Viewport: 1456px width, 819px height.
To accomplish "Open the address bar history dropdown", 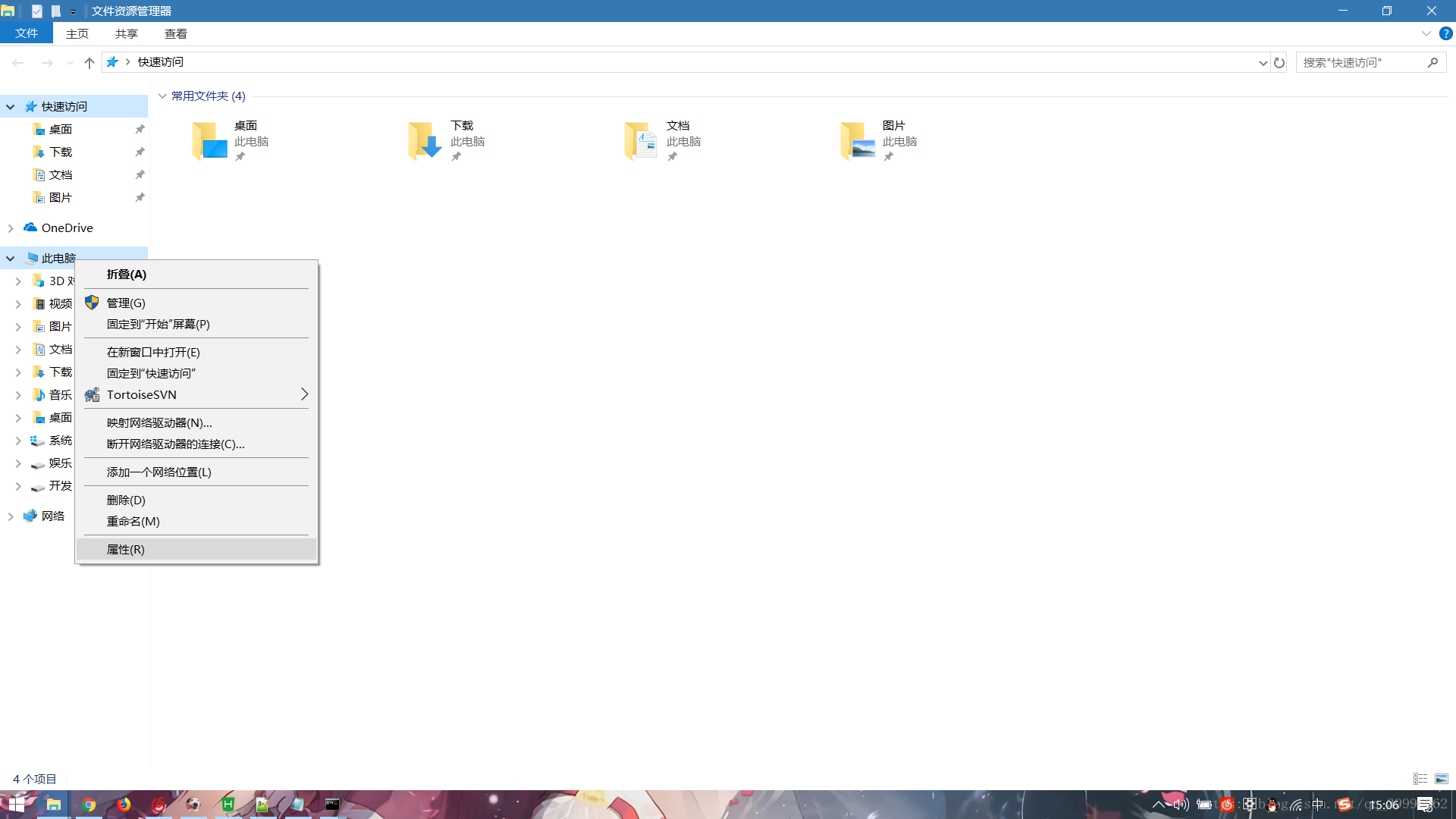I will point(1263,63).
